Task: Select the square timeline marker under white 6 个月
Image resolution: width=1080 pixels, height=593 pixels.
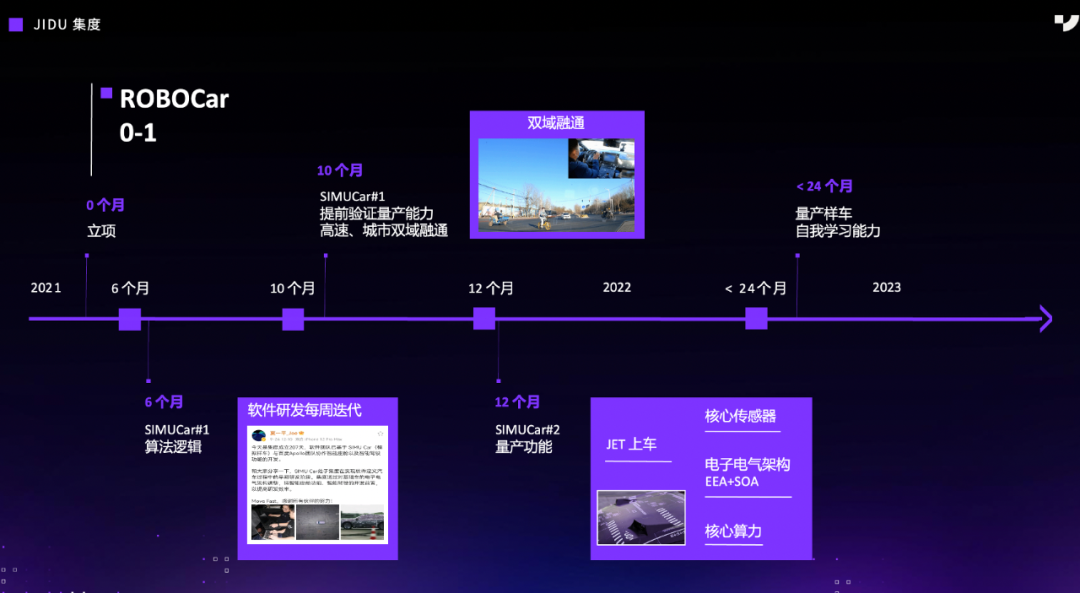Action: tap(129, 319)
